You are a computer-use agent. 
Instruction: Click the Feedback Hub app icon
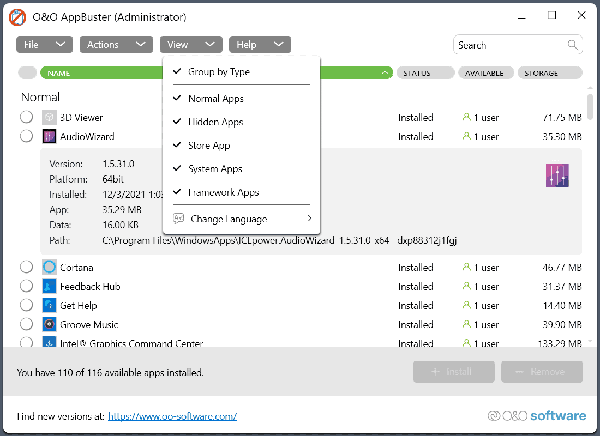pyautogui.click(x=49, y=286)
